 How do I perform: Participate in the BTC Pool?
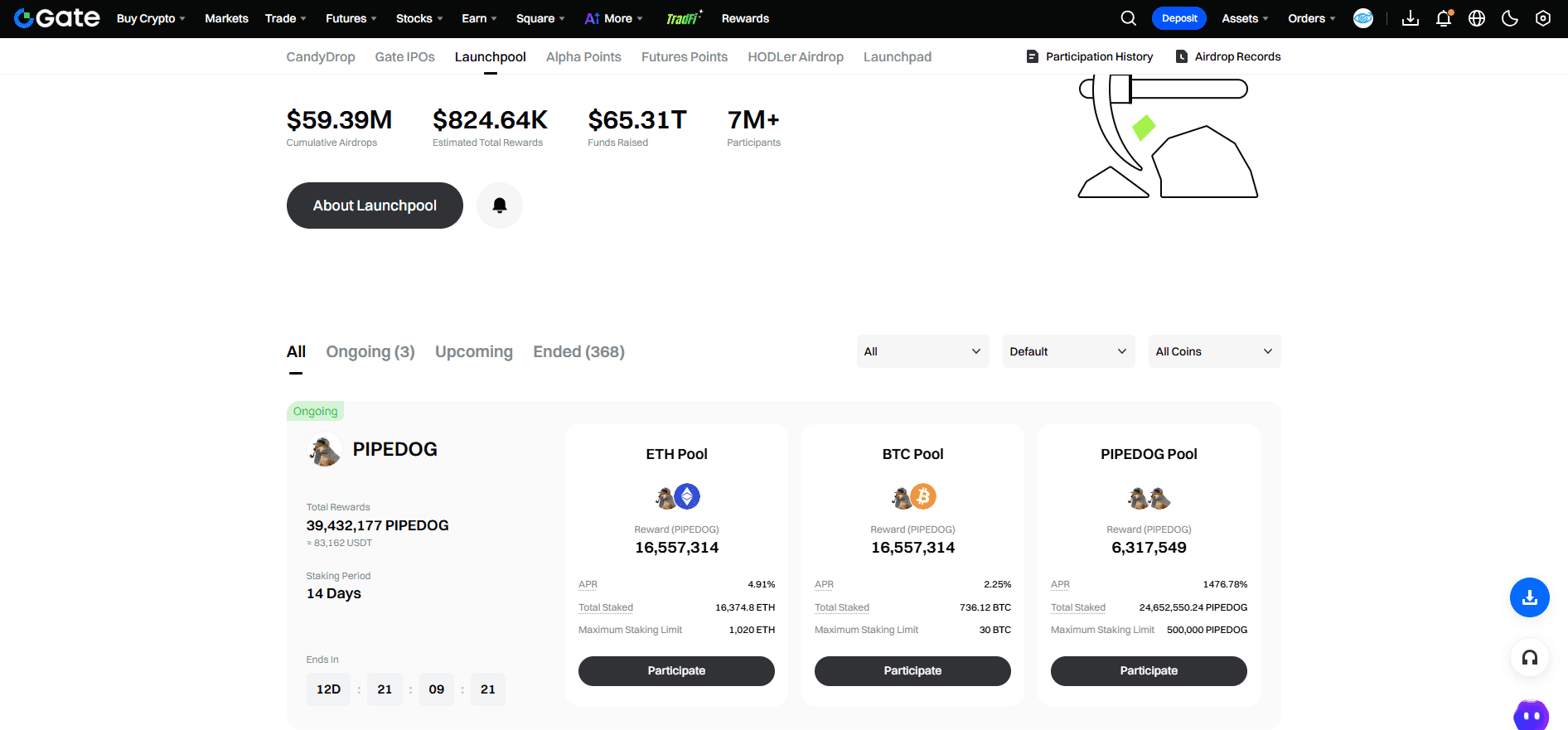coord(912,671)
